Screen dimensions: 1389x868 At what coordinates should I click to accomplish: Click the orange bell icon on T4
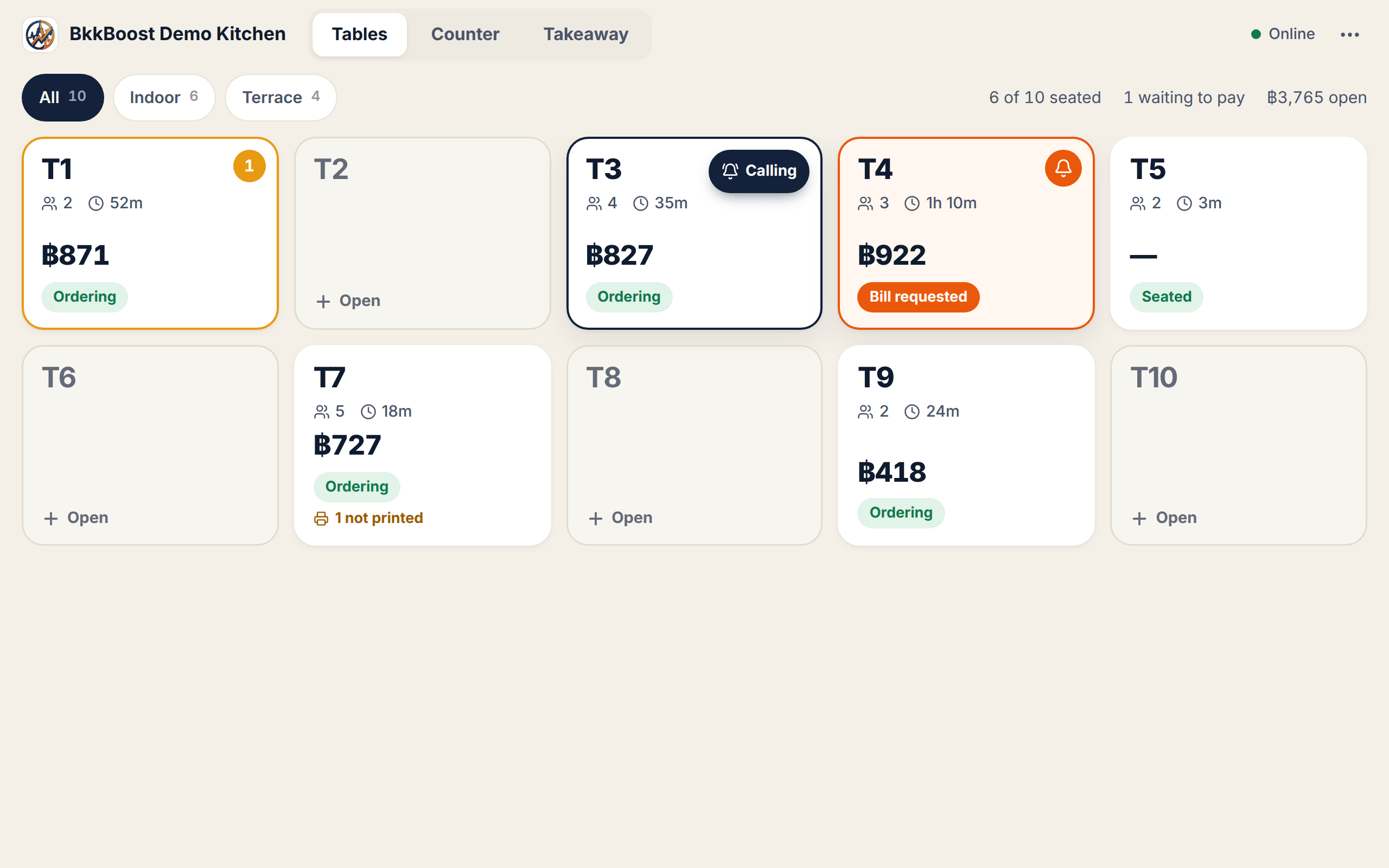click(1063, 168)
